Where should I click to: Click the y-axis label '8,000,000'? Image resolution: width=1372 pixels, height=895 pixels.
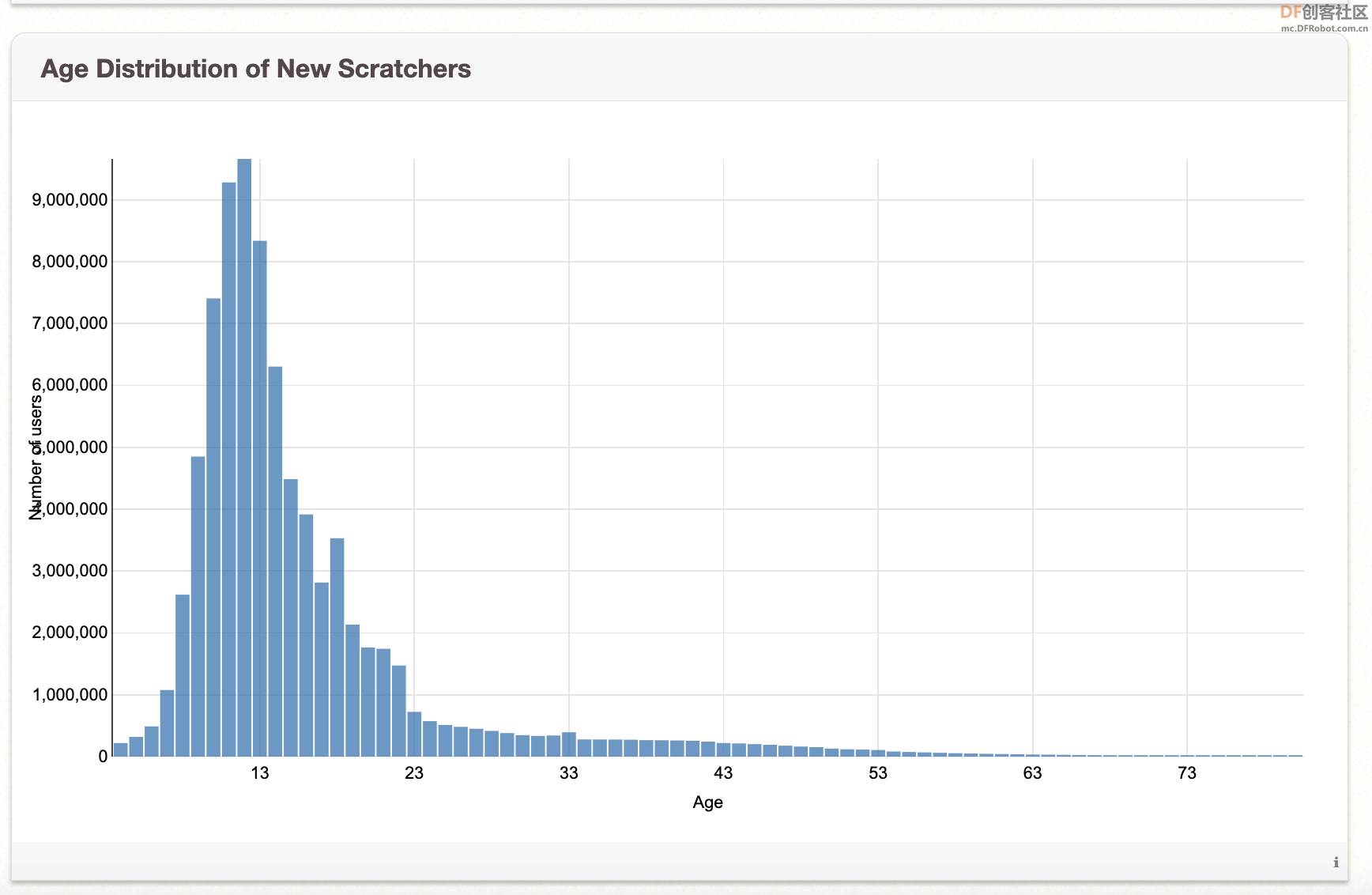70,262
